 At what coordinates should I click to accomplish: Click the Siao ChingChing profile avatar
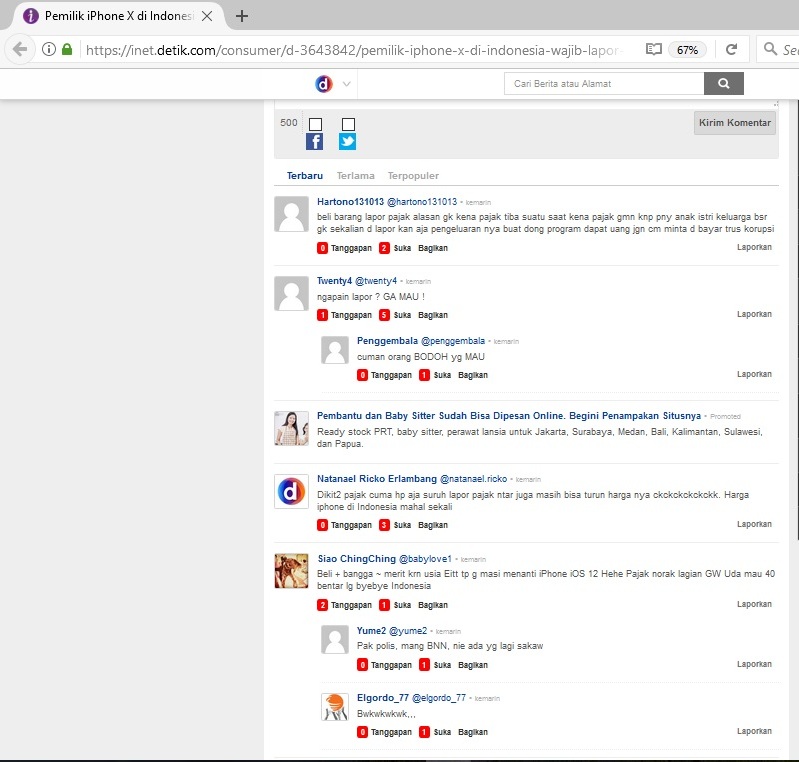pyautogui.click(x=291, y=571)
